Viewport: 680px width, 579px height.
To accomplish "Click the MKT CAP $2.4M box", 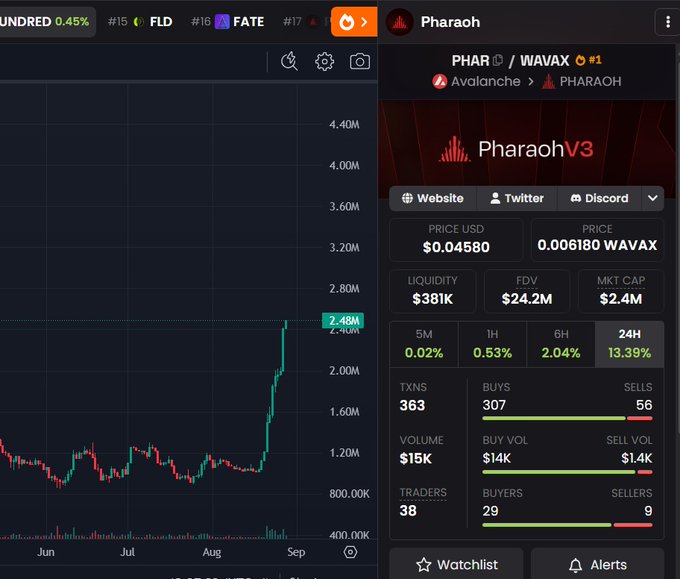I will 621,291.
